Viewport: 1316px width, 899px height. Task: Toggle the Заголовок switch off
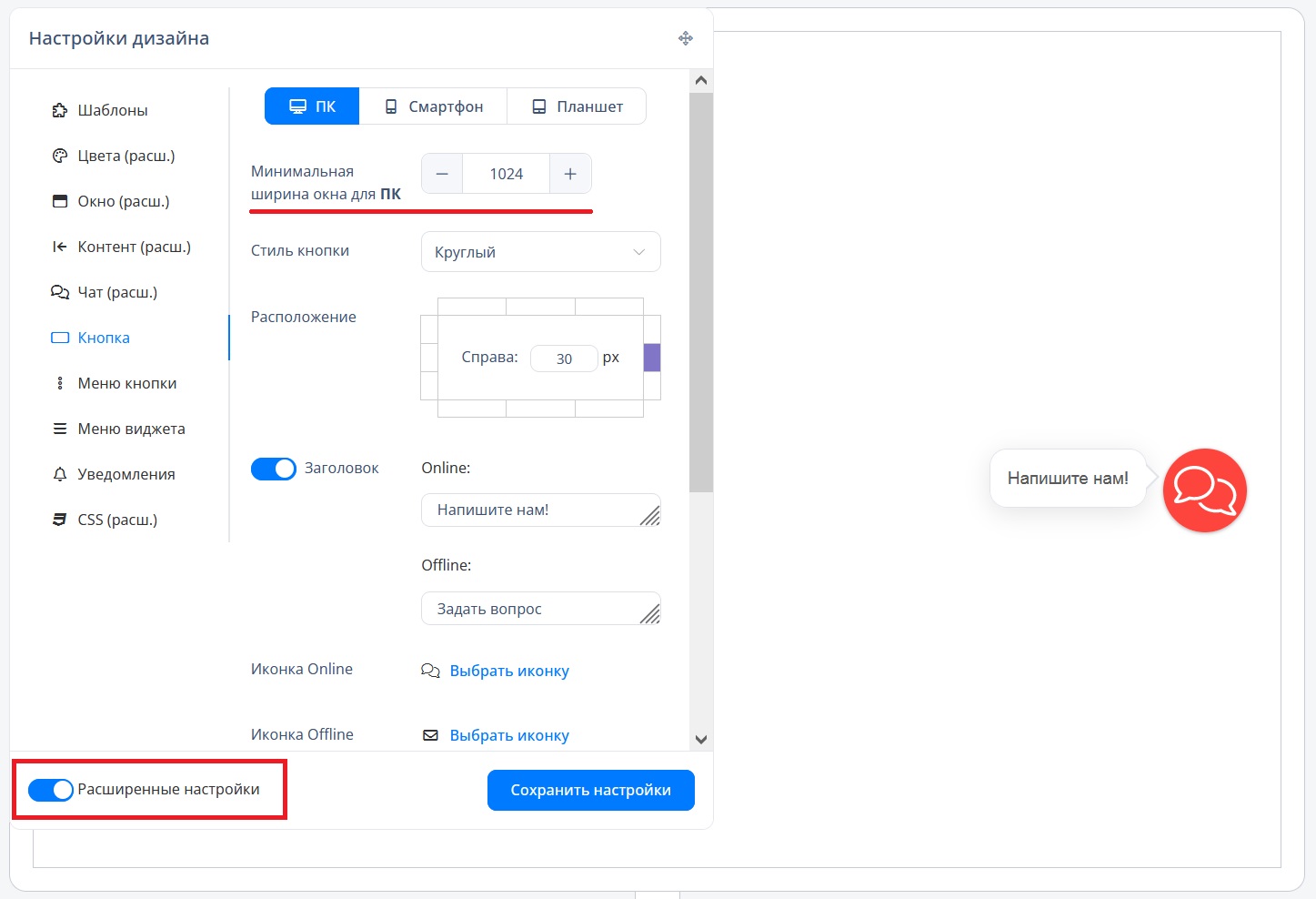coord(274,469)
